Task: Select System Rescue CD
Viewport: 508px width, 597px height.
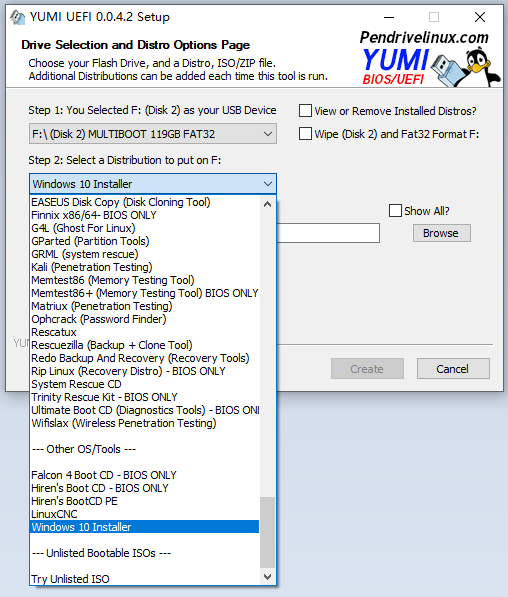Action: pyautogui.click(x=145, y=384)
